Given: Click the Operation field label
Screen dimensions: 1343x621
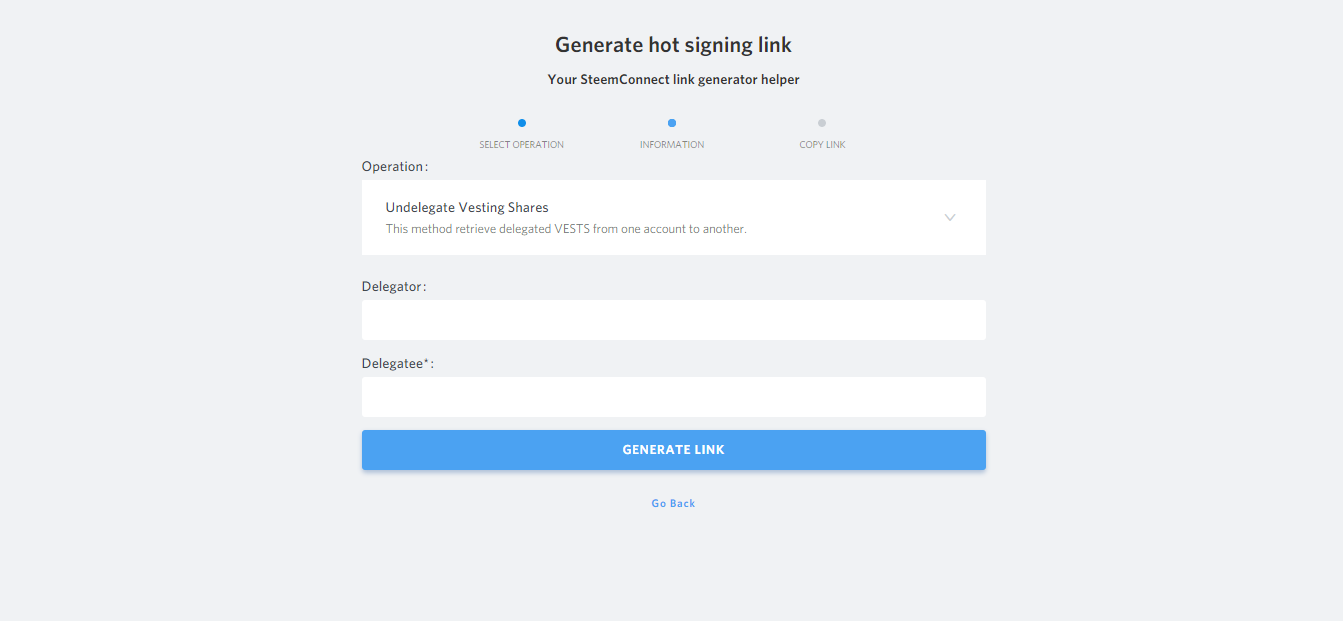Looking at the screenshot, I should point(392,167).
